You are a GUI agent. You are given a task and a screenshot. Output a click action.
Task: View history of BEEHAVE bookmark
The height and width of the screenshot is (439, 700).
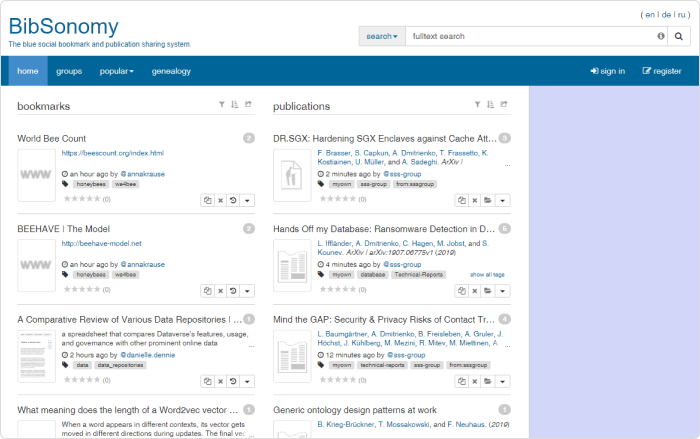click(233, 291)
